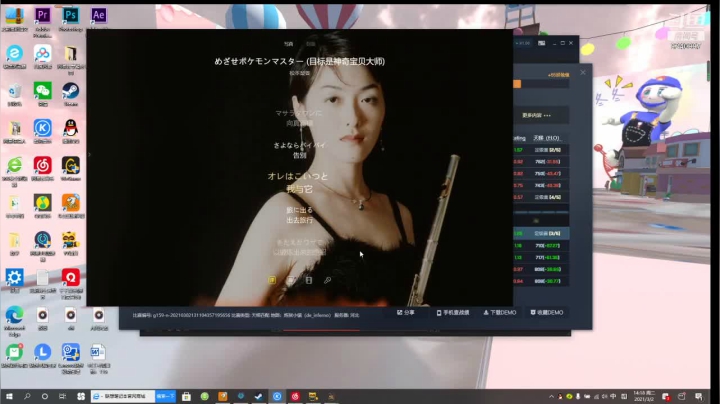Open Photoshop desktop shortcut

(x=70, y=17)
